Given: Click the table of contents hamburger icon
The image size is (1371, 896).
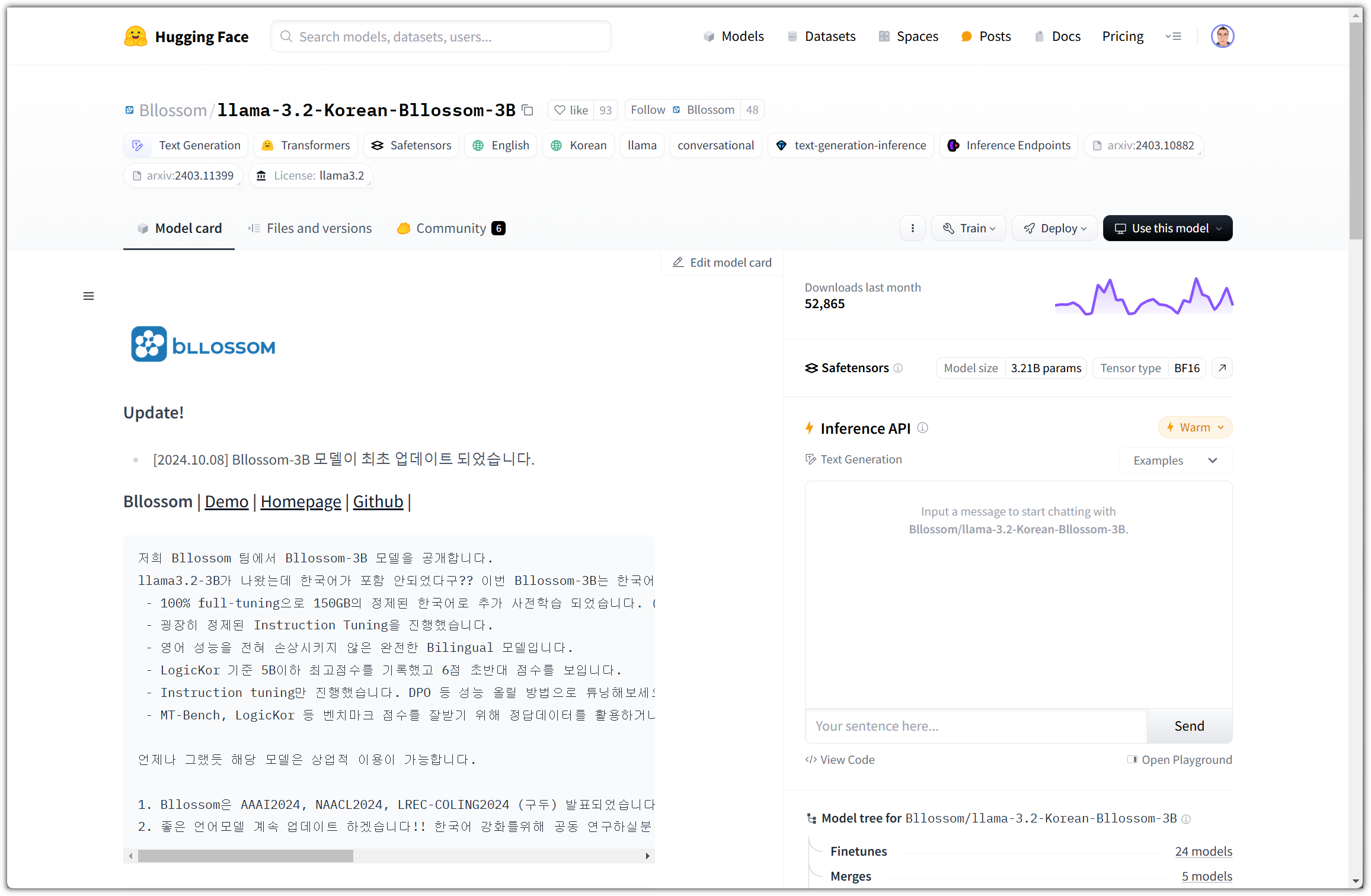Looking at the screenshot, I should coord(88,296).
